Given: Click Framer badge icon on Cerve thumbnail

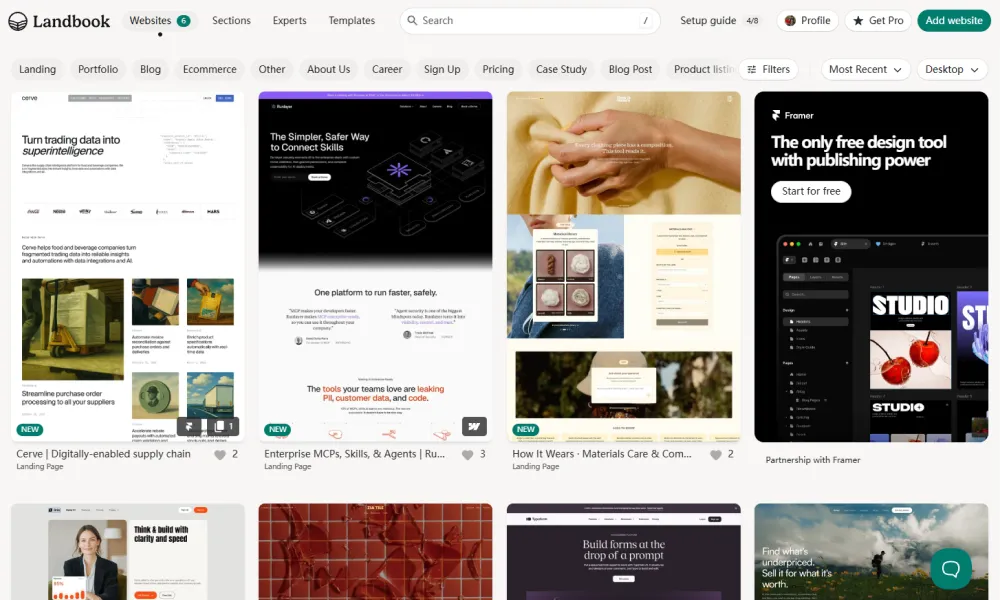Looking at the screenshot, I should click(190, 427).
